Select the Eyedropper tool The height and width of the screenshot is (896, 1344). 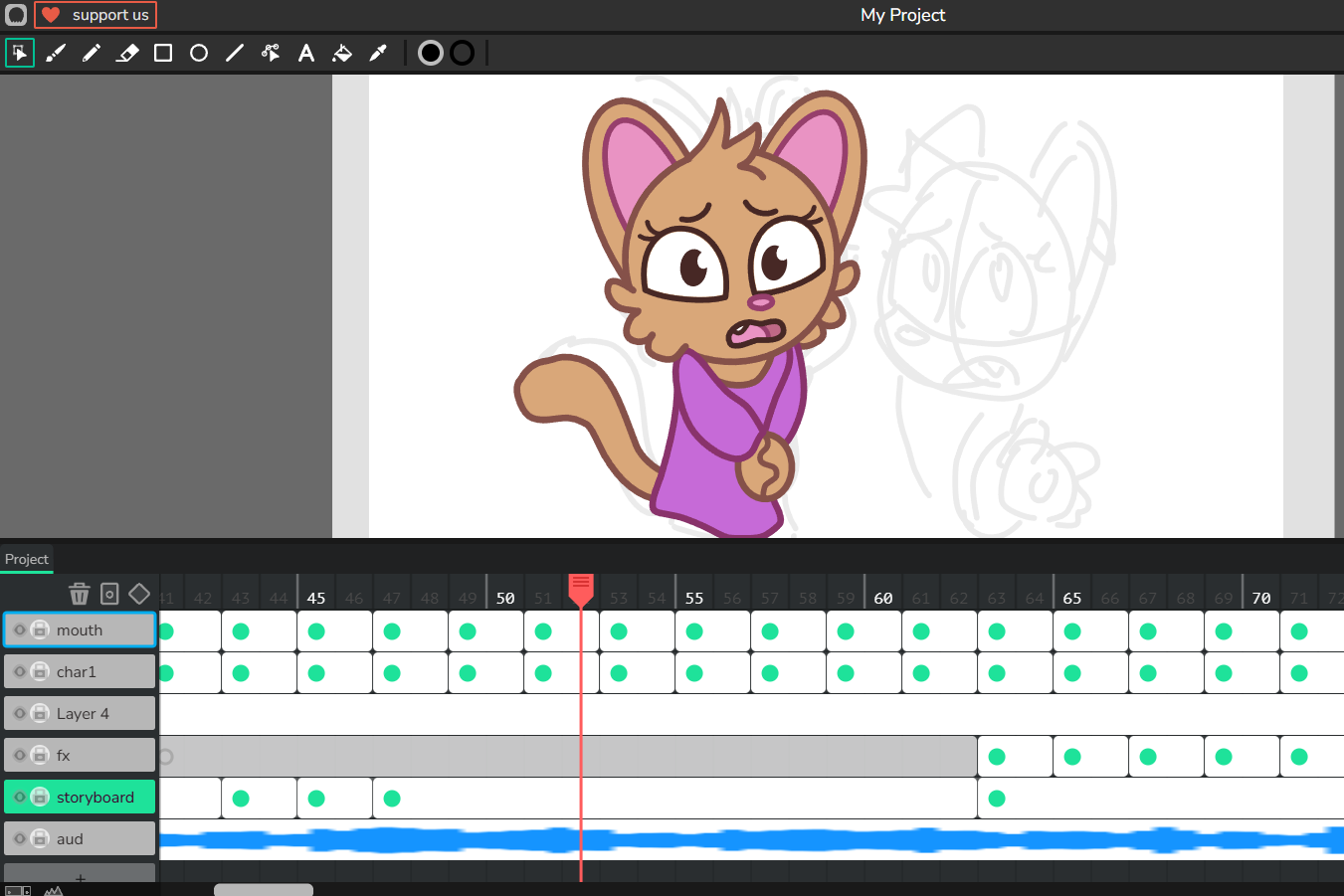click(x=378, y=53)
